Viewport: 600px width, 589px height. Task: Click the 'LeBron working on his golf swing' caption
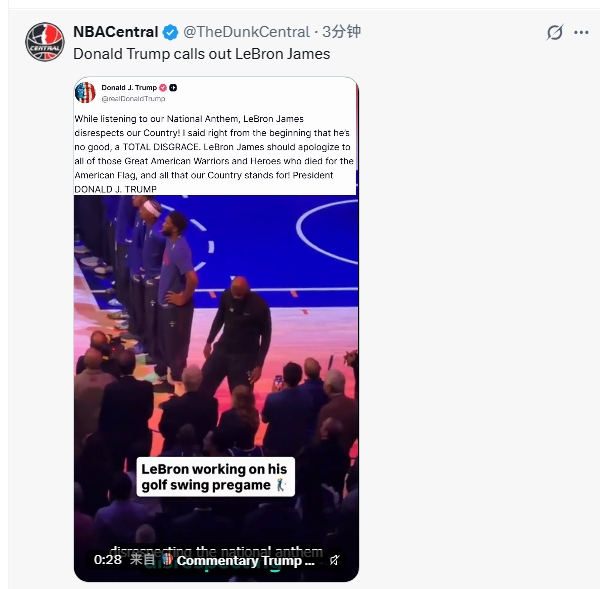tap(215, 477)
